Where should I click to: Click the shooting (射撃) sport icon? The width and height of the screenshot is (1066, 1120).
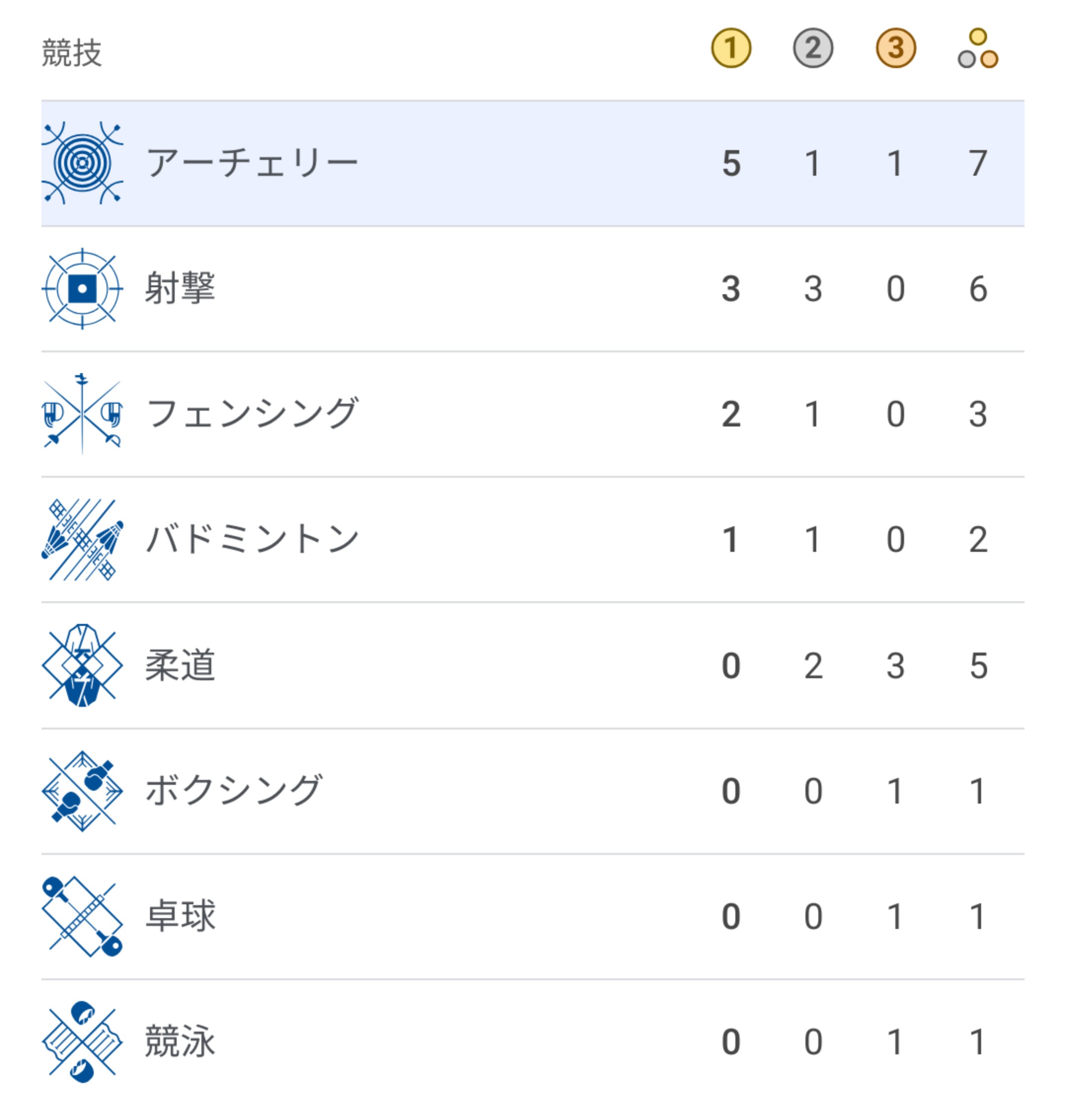pos(82,289)
